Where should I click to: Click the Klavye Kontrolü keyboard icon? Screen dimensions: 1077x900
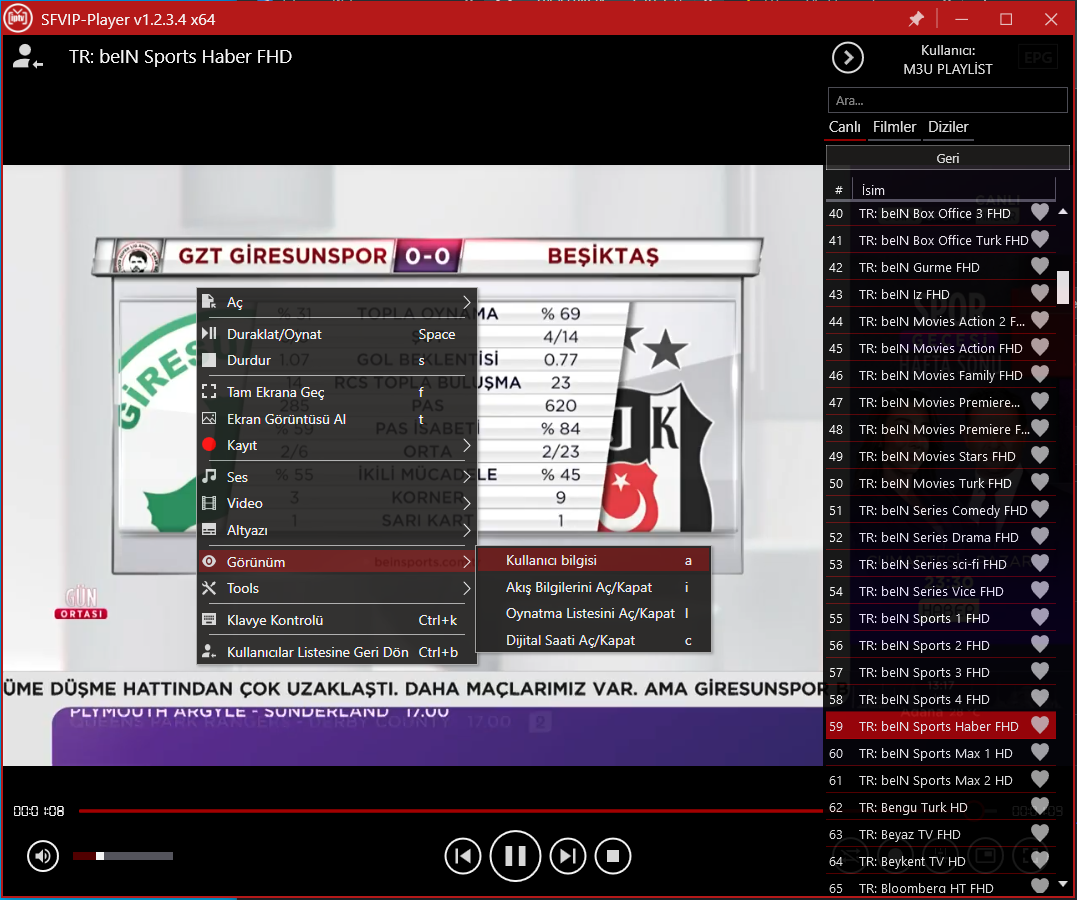pos(209,620)
